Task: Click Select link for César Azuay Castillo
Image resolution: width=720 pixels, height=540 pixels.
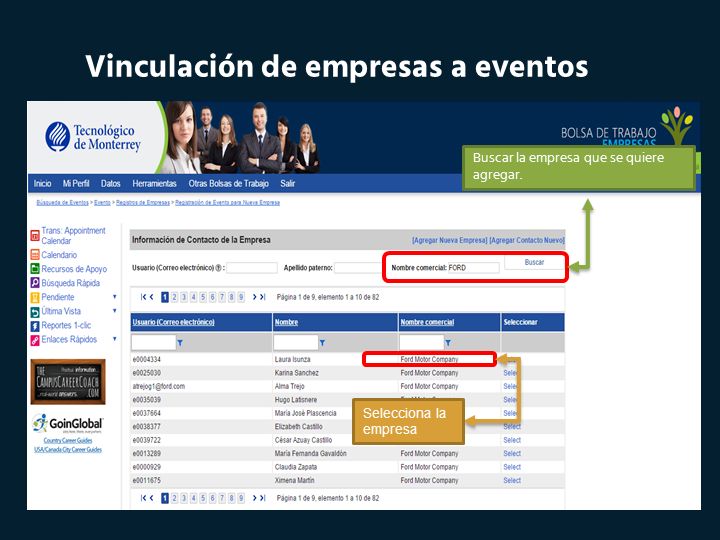Action: click(512, 440)
